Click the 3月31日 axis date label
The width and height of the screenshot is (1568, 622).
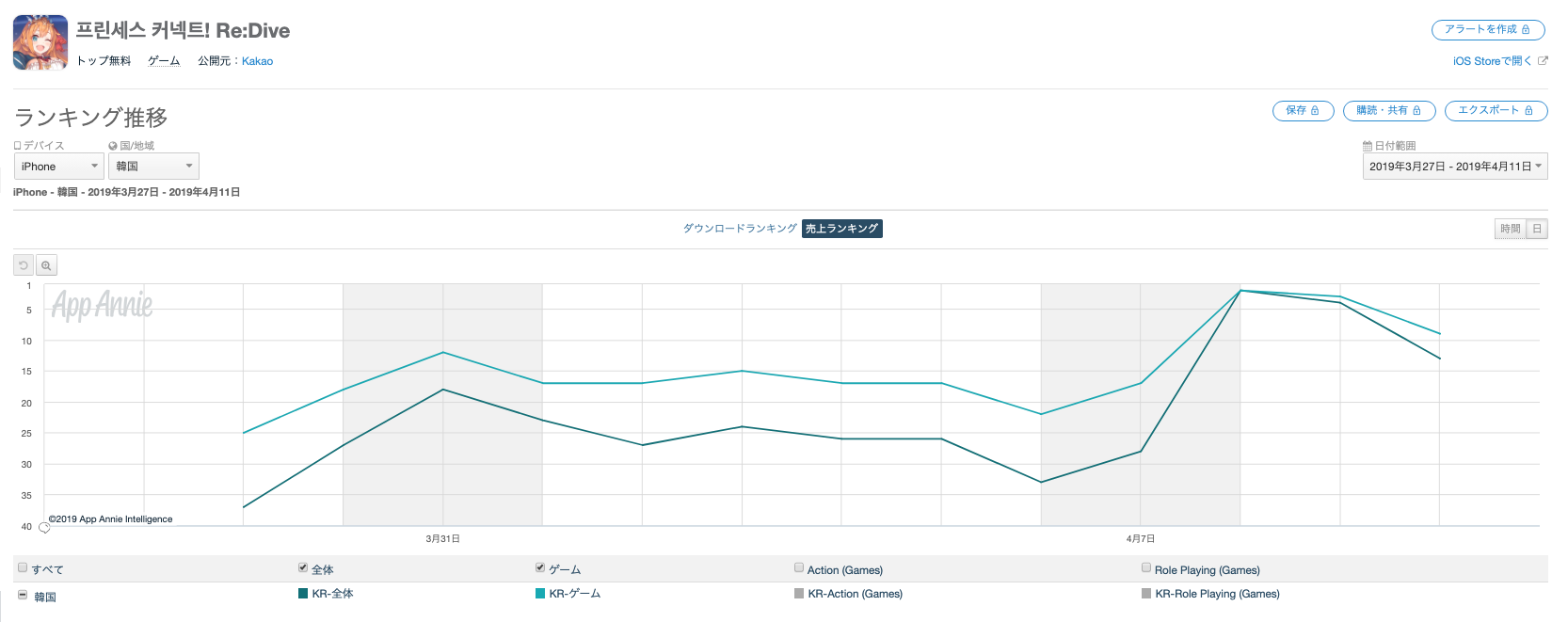[x=442, y=539]
